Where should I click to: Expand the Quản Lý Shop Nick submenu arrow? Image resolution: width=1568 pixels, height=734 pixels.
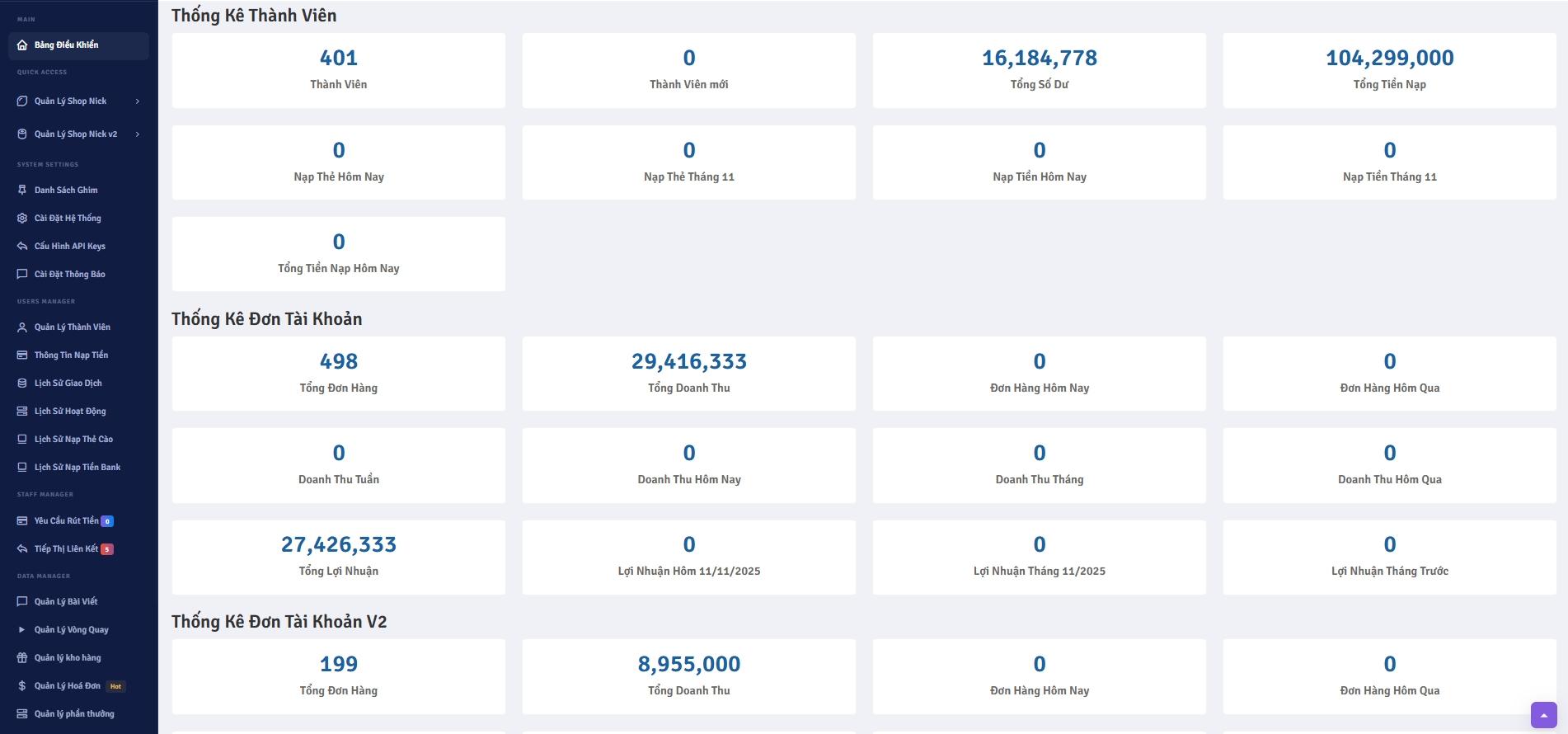point(138,101)
